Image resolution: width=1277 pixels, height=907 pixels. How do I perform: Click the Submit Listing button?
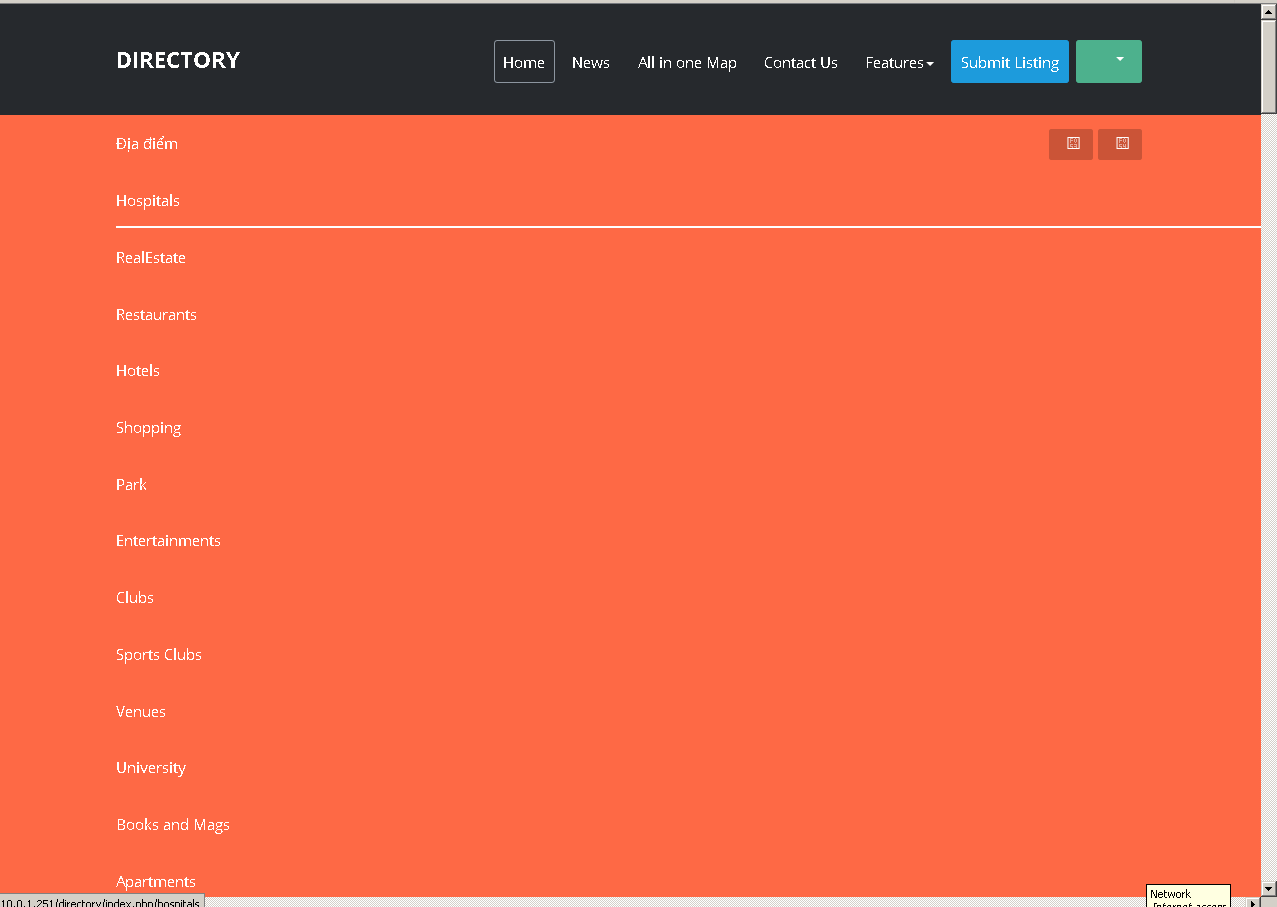click(1009, 61)
